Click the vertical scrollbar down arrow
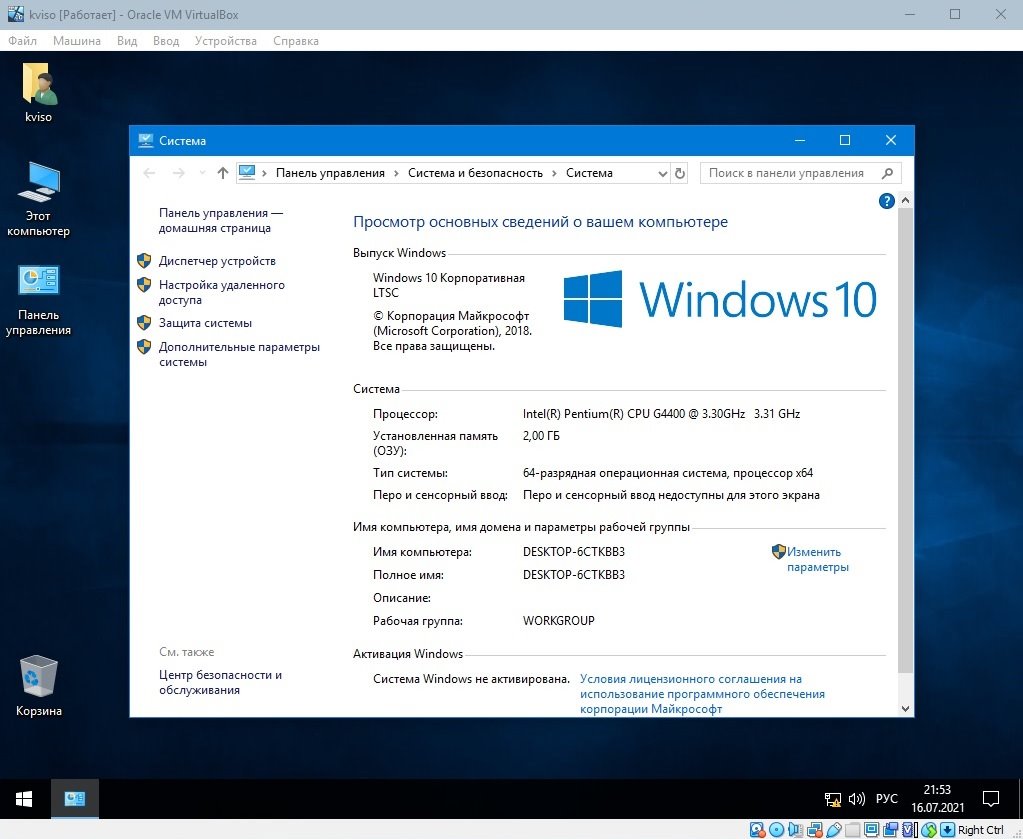This screenshot has width=1023, height=839. click(905, 709)
